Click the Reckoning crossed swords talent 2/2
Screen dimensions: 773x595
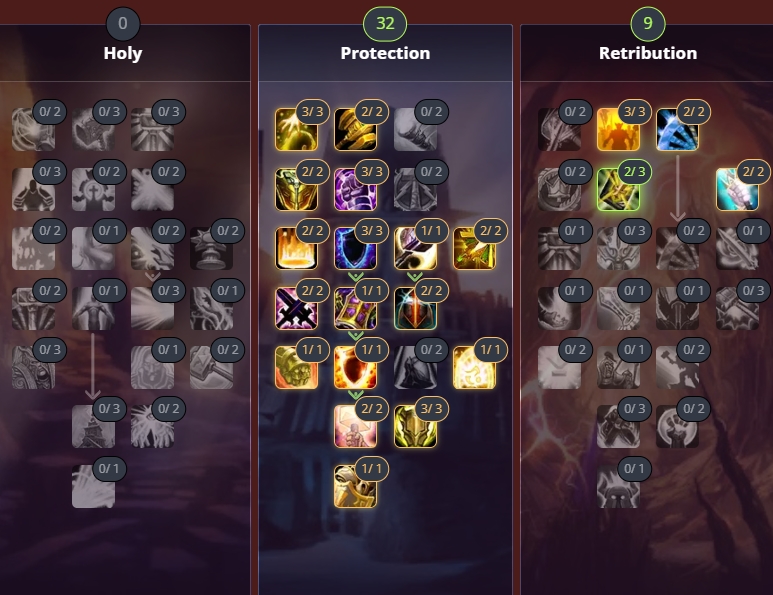click(296, 308)
